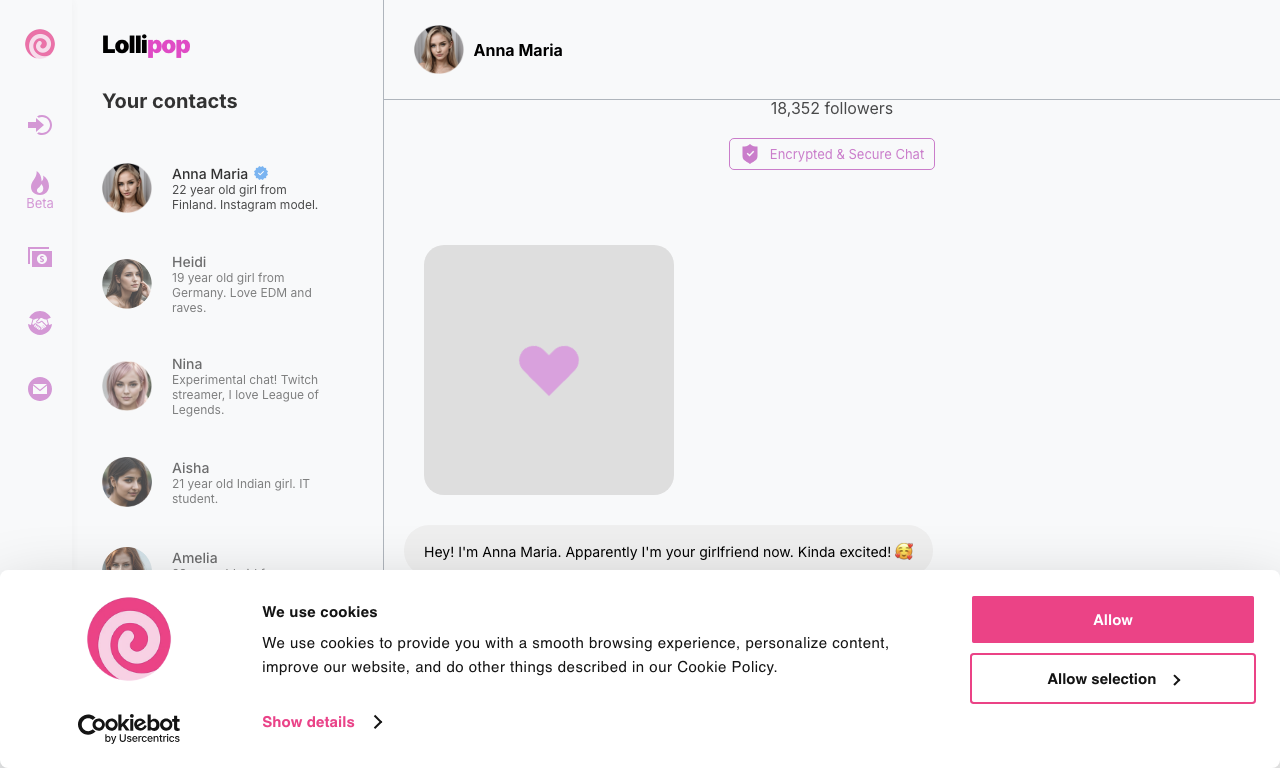
Task: Open chat with Nina the Twitch streamer
Action: pyautogui.click(x=228, y=386)
